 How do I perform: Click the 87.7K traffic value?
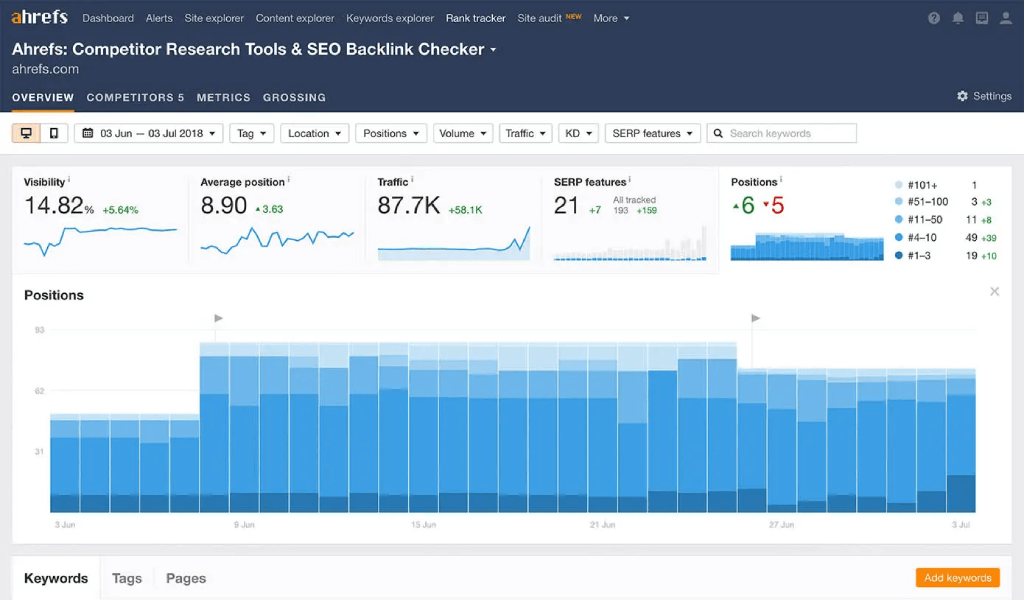(409, 206)
